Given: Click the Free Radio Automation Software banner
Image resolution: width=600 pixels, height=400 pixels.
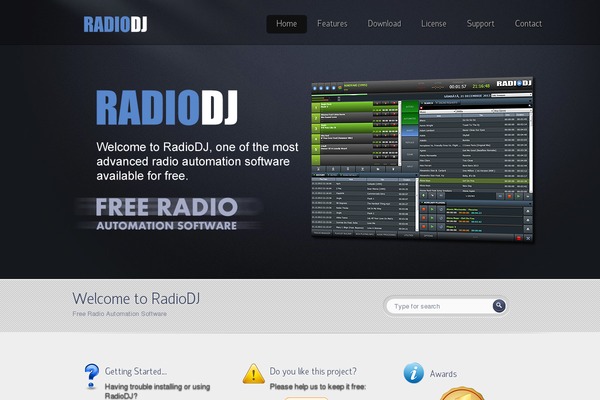Looking at the screenshot, I should [168, 214].
